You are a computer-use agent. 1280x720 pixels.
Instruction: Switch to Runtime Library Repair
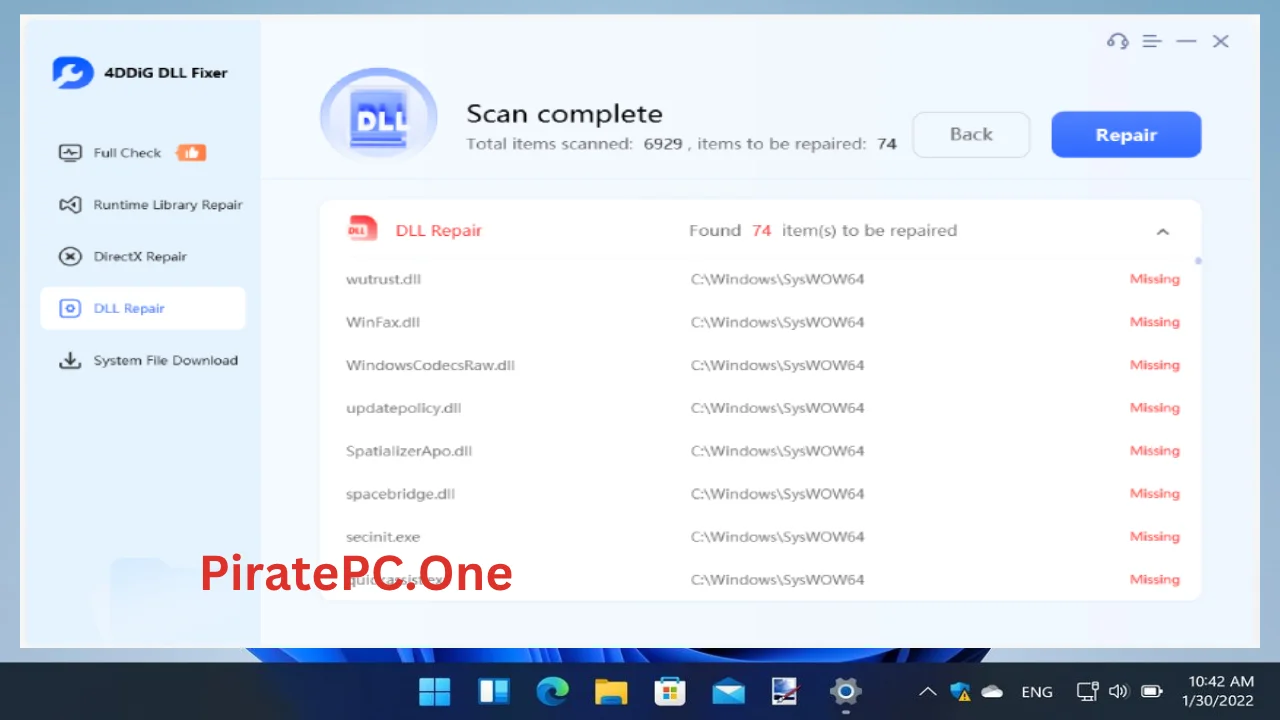[x=143, y=205]
